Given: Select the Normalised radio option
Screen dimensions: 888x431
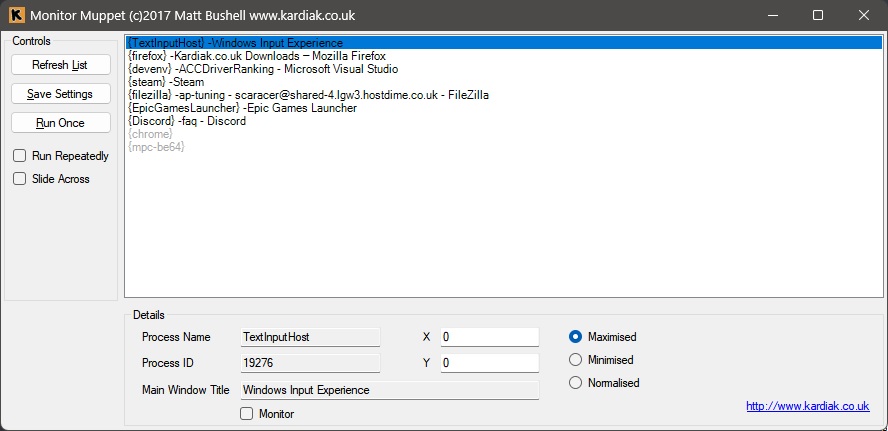Looking at the screenshot, I should click(575, 383).
